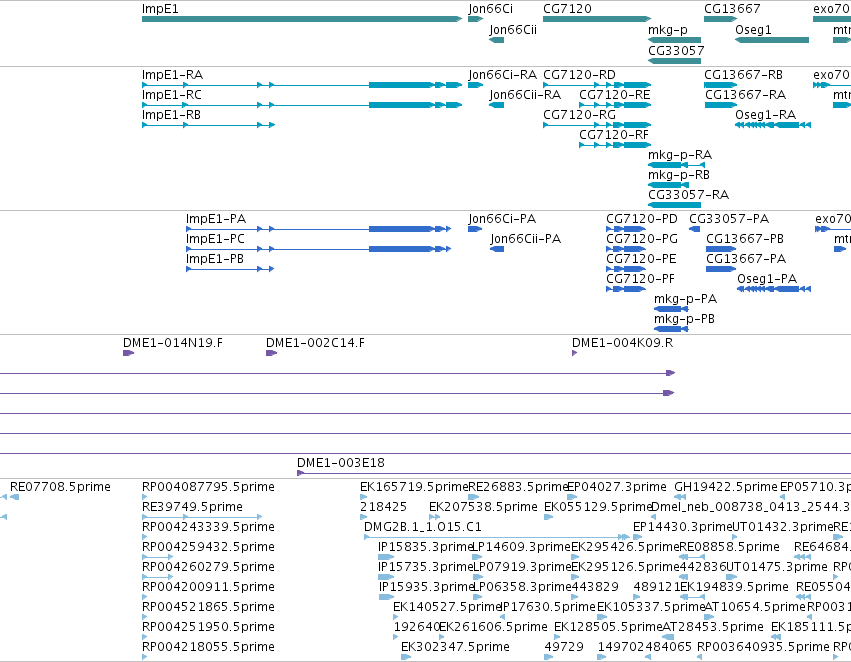The image size is (851, 662).
Task: Click the ImpE1-RA transcript label
Action: click(173, 74)
